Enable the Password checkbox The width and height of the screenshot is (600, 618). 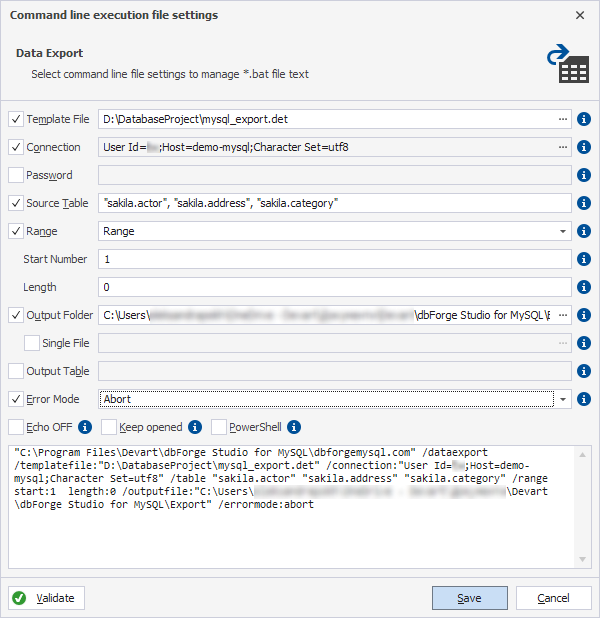point(16,175)
